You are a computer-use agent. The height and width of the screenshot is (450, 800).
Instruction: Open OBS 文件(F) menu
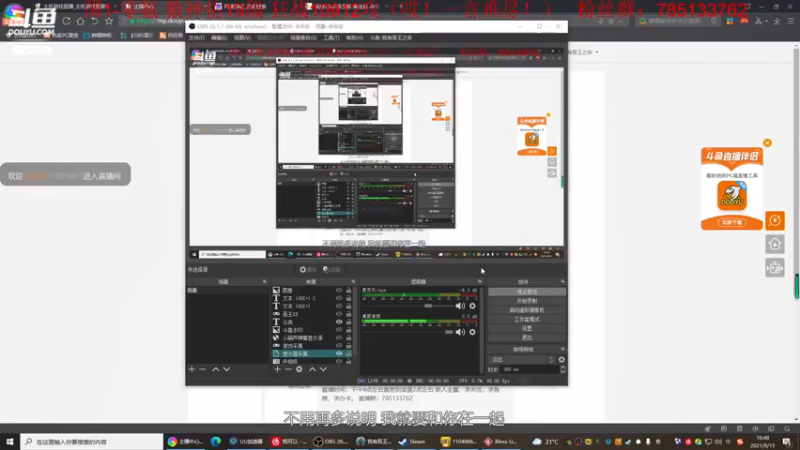tap(196, 38)
